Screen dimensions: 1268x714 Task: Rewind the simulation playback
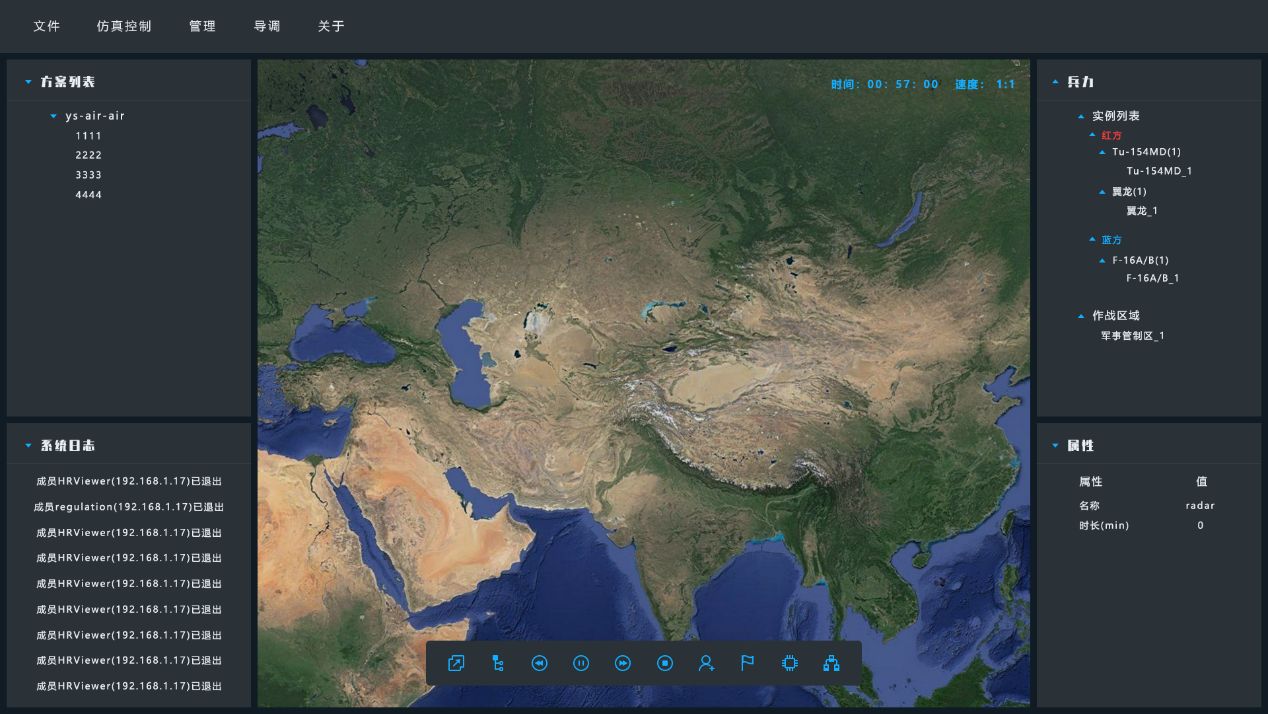[539, 663]
